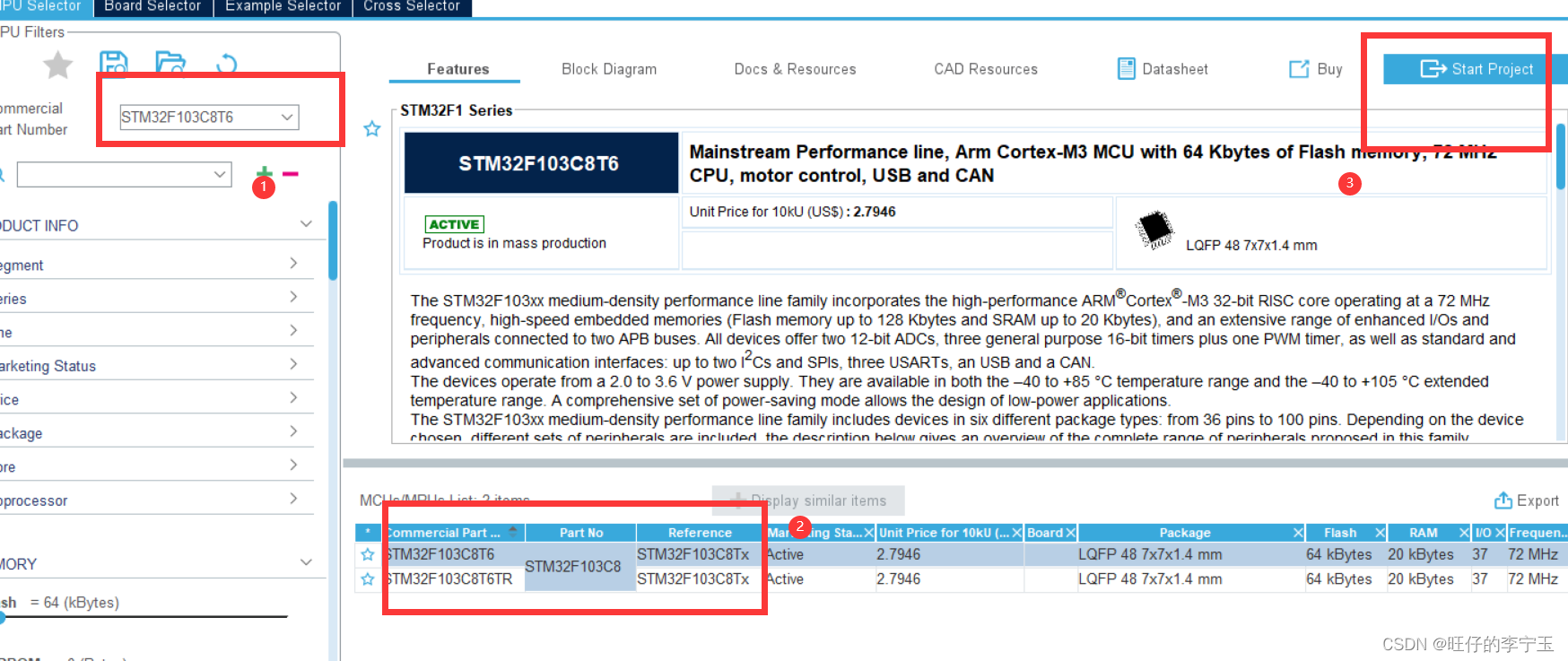Switch to the Board Selector tab
1568x661 pixels.
click(152, 7)
